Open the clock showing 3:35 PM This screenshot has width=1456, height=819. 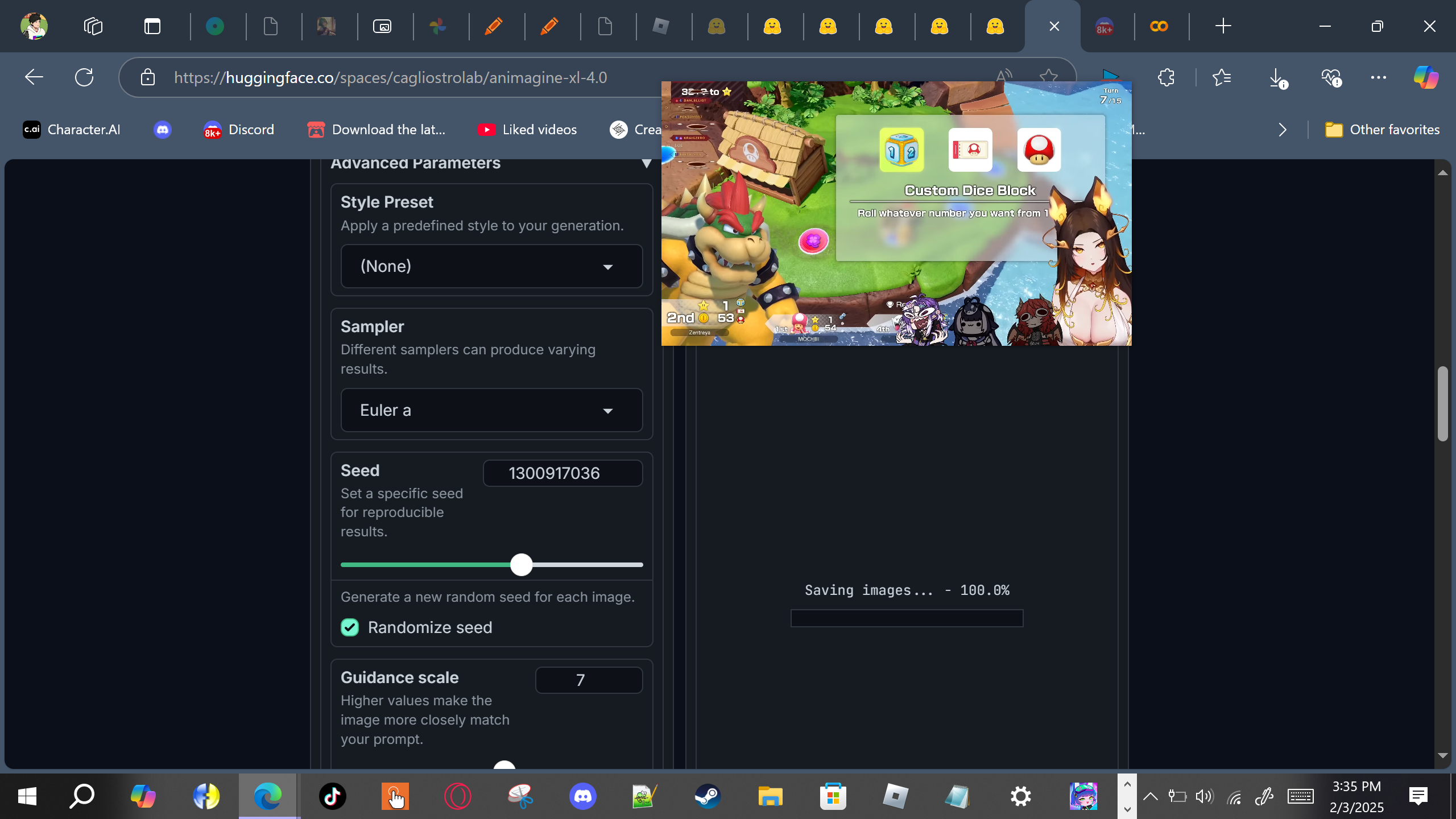(1356, 796)
